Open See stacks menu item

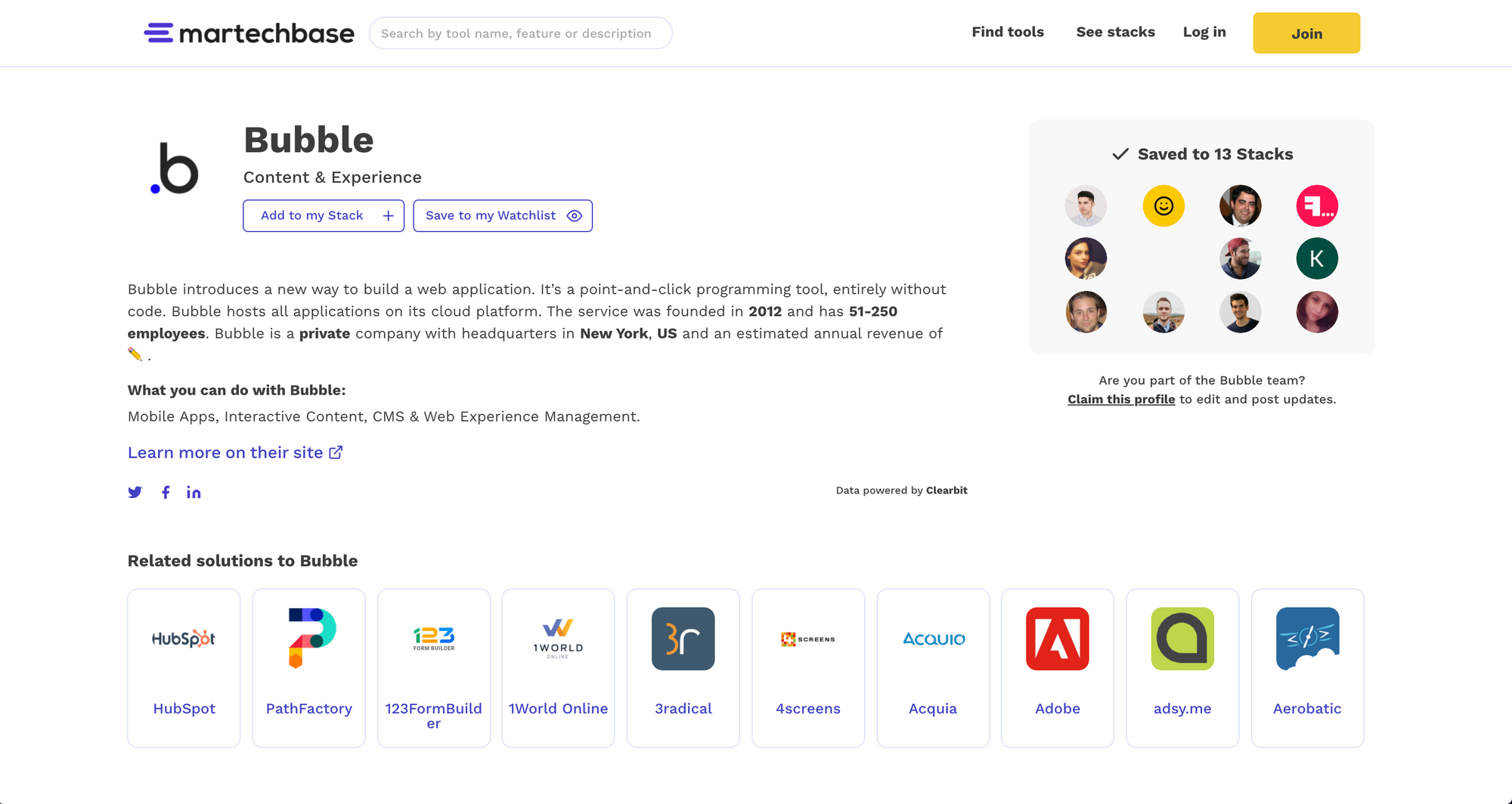[1115, 32]
